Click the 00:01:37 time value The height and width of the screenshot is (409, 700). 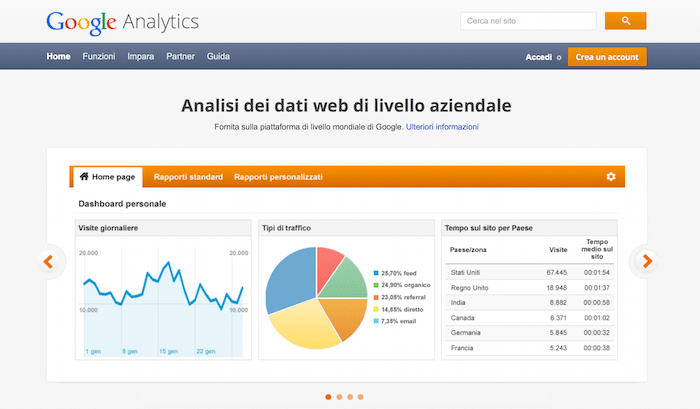pyautogui.click(x=597, y=288)
